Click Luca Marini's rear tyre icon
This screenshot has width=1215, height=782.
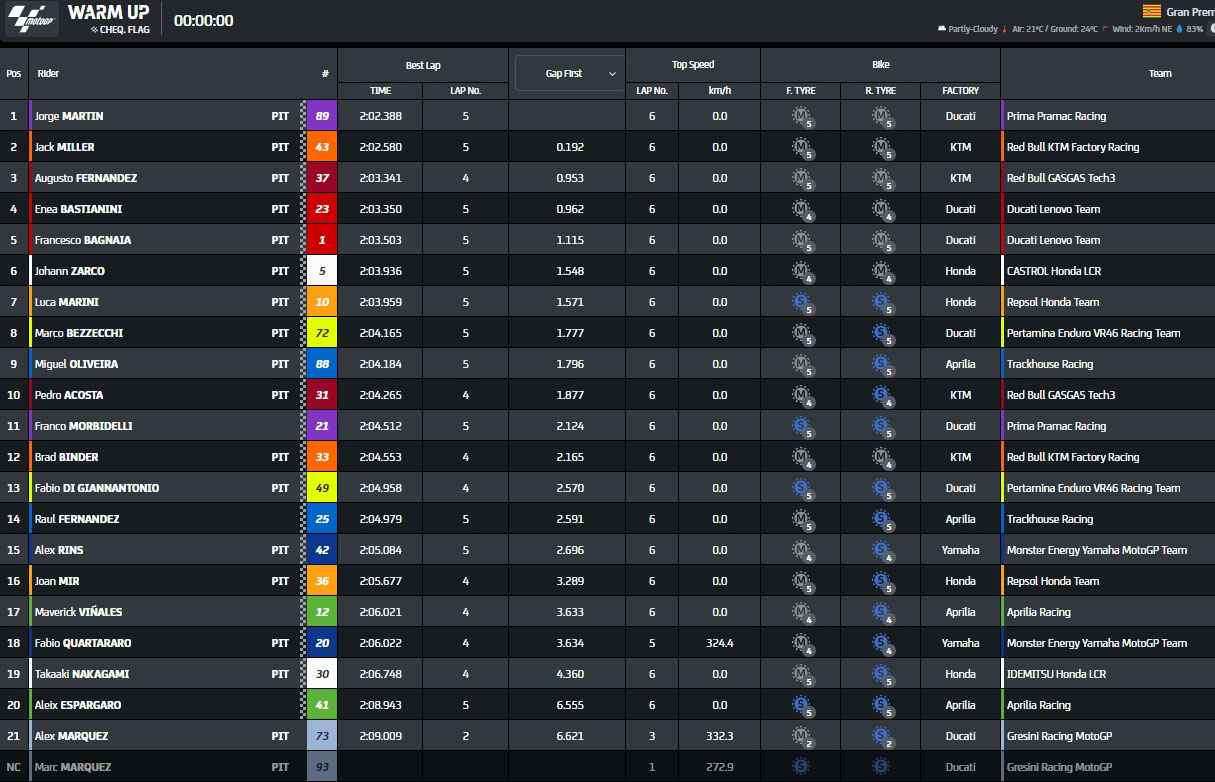[x=881, y=303]
